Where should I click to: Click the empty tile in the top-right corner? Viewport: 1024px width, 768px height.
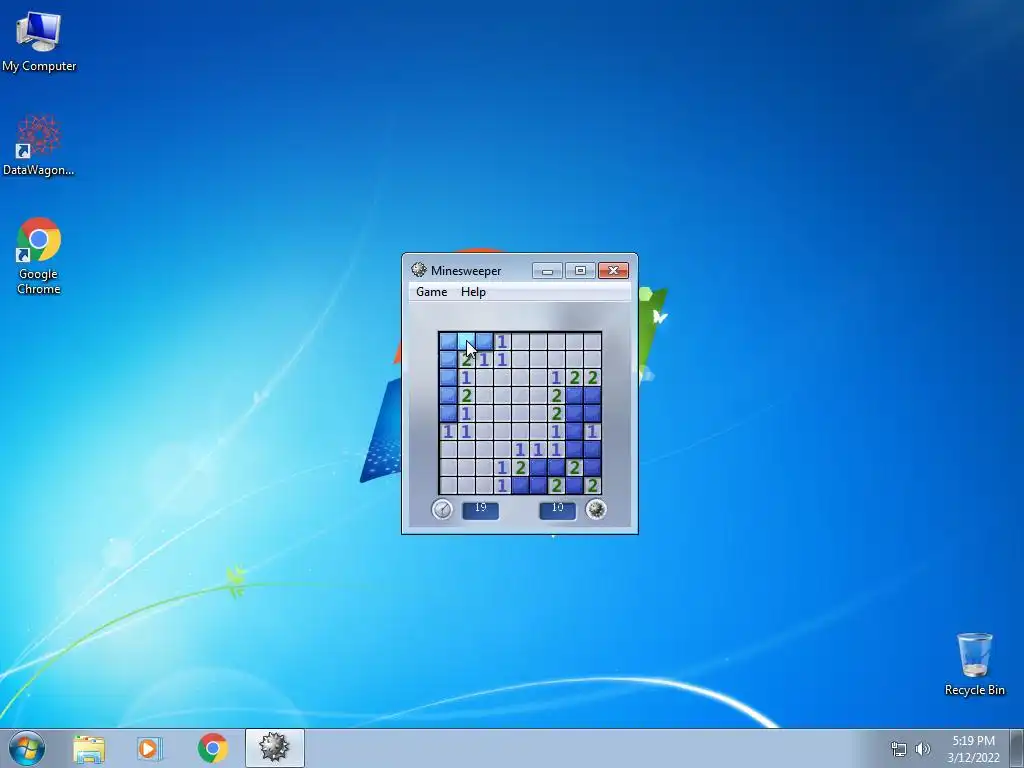pos(592,341)
